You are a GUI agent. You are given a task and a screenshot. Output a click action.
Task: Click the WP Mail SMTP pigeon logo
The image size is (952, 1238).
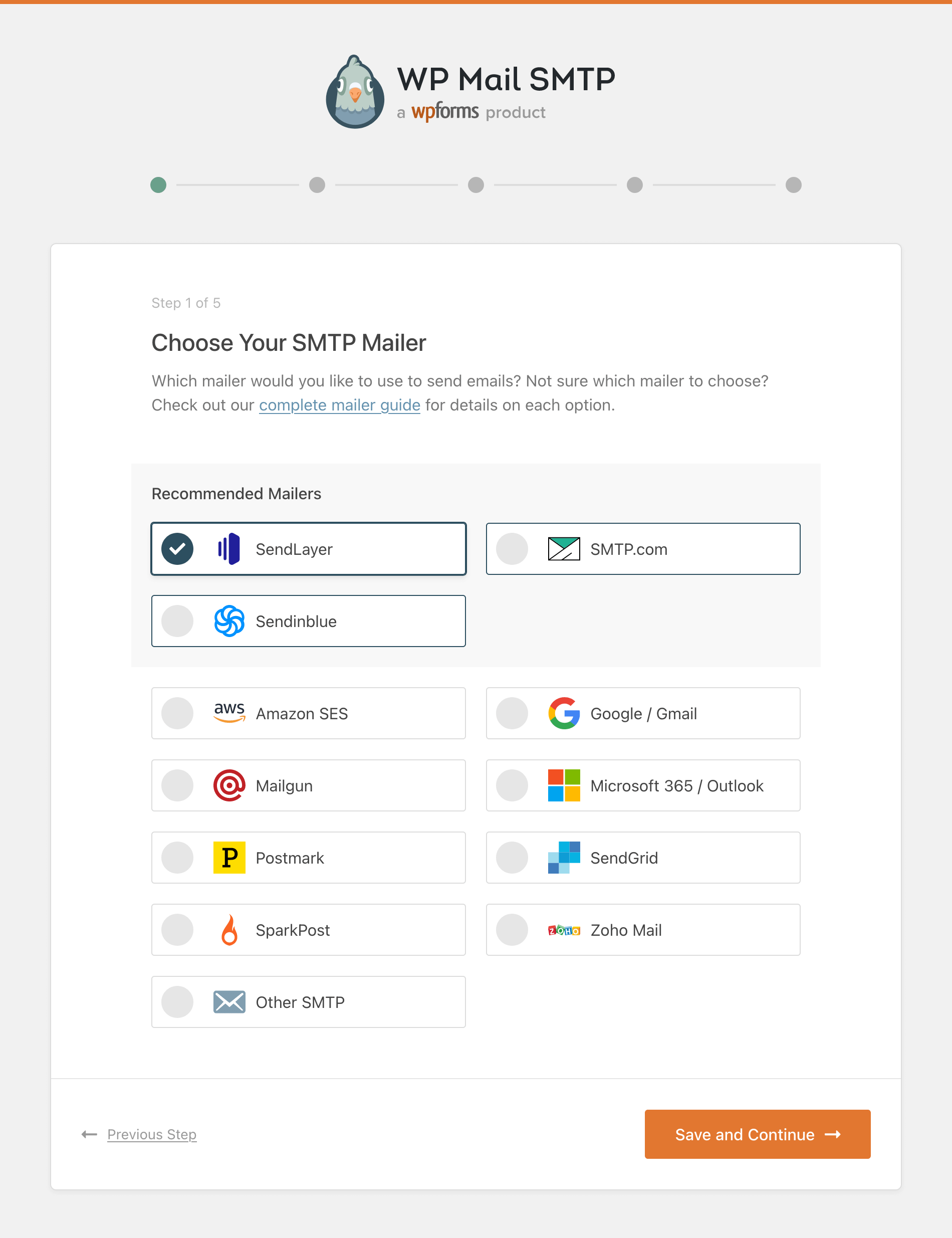(x=355, y=92)
